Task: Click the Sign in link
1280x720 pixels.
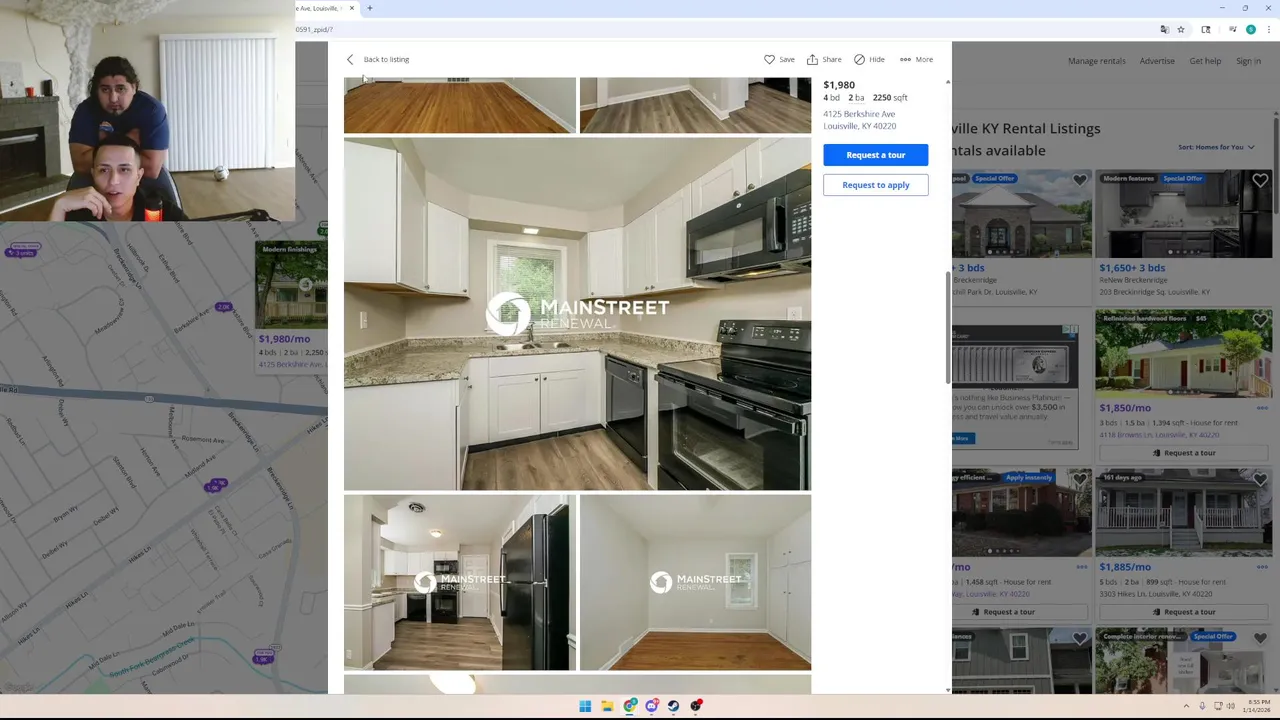Action: tap(1248, 61)
